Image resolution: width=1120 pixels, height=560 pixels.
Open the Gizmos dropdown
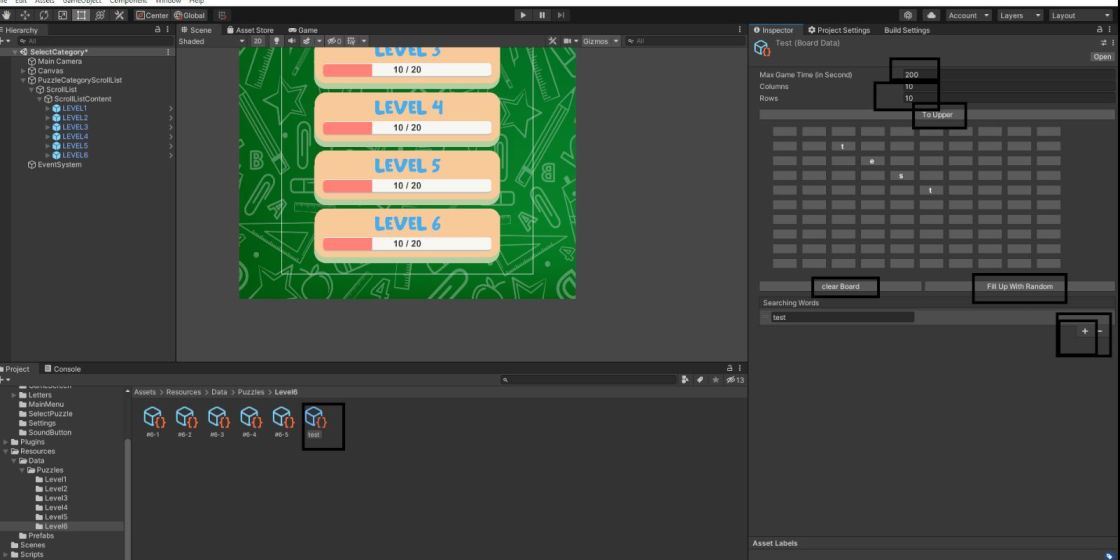click(600, 41)
